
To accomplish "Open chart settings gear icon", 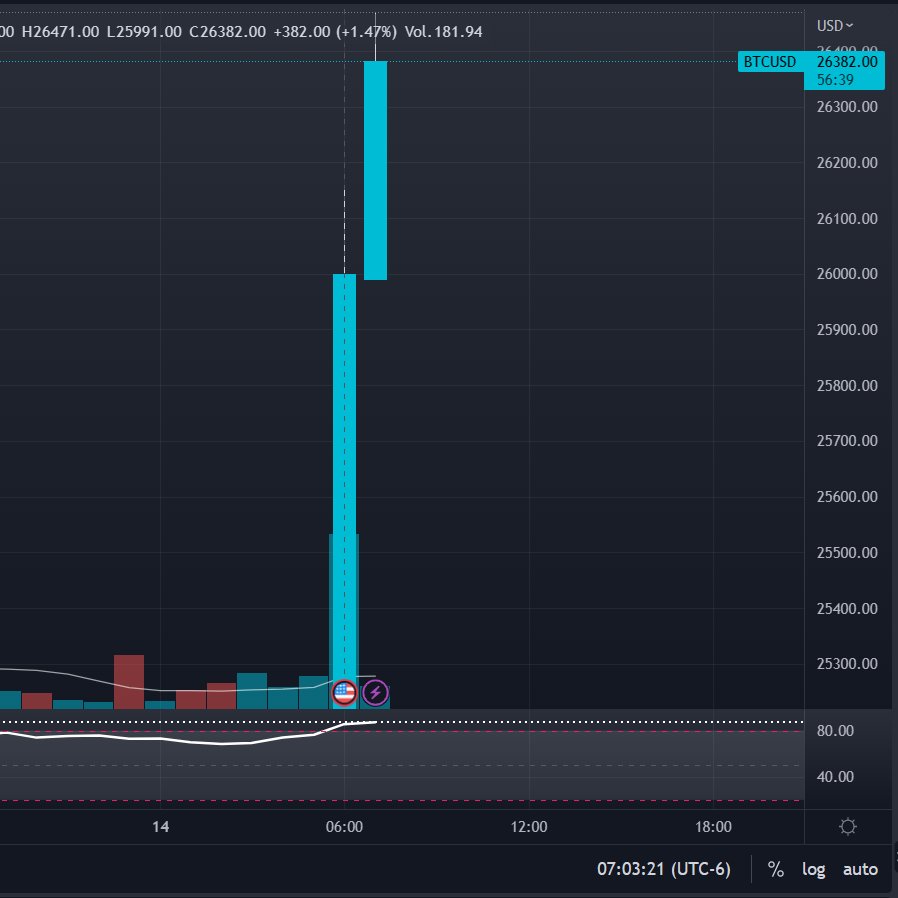I will pyautogui.click(x=848, y=826).
